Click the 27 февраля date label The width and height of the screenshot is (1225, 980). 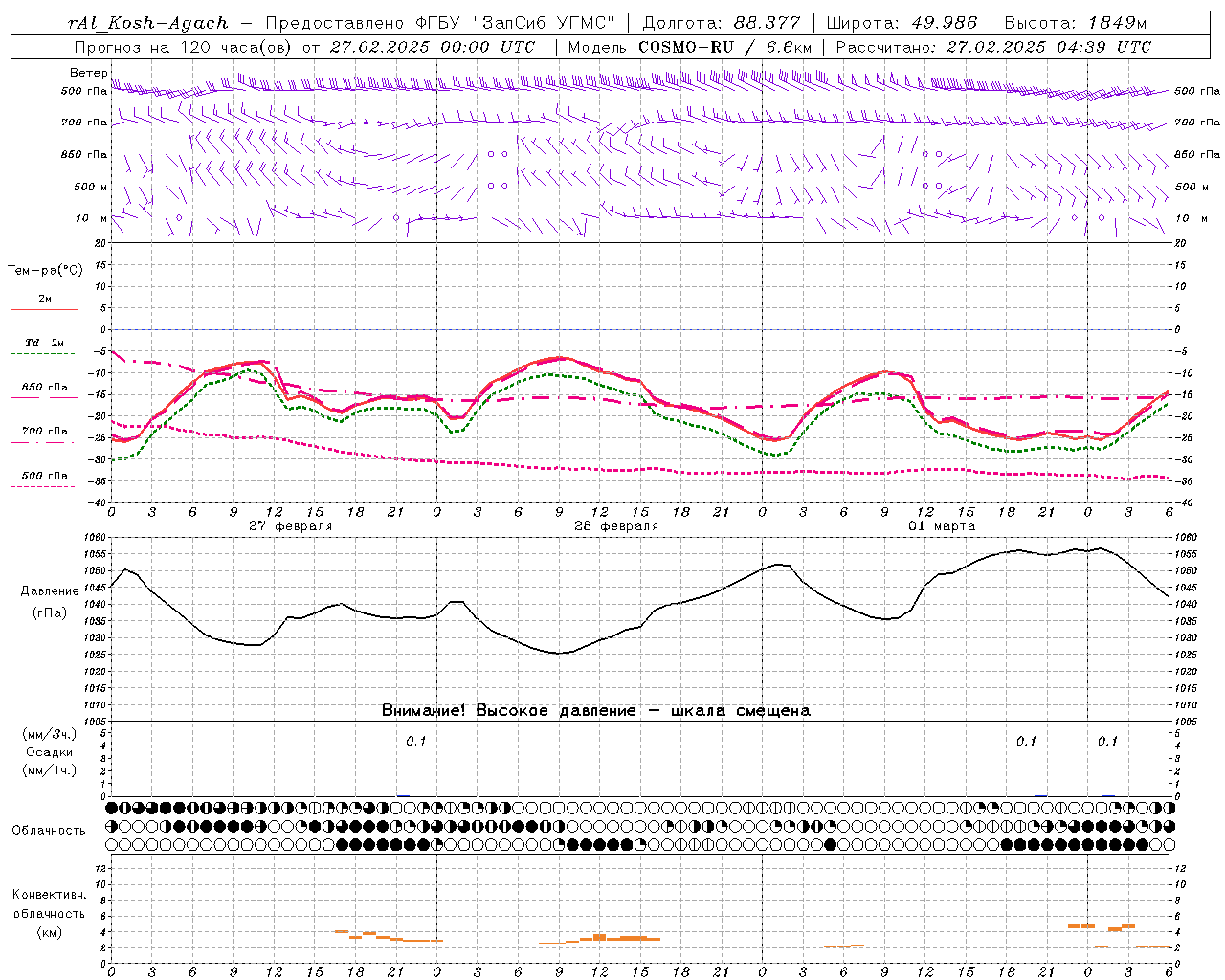[291, 526]
